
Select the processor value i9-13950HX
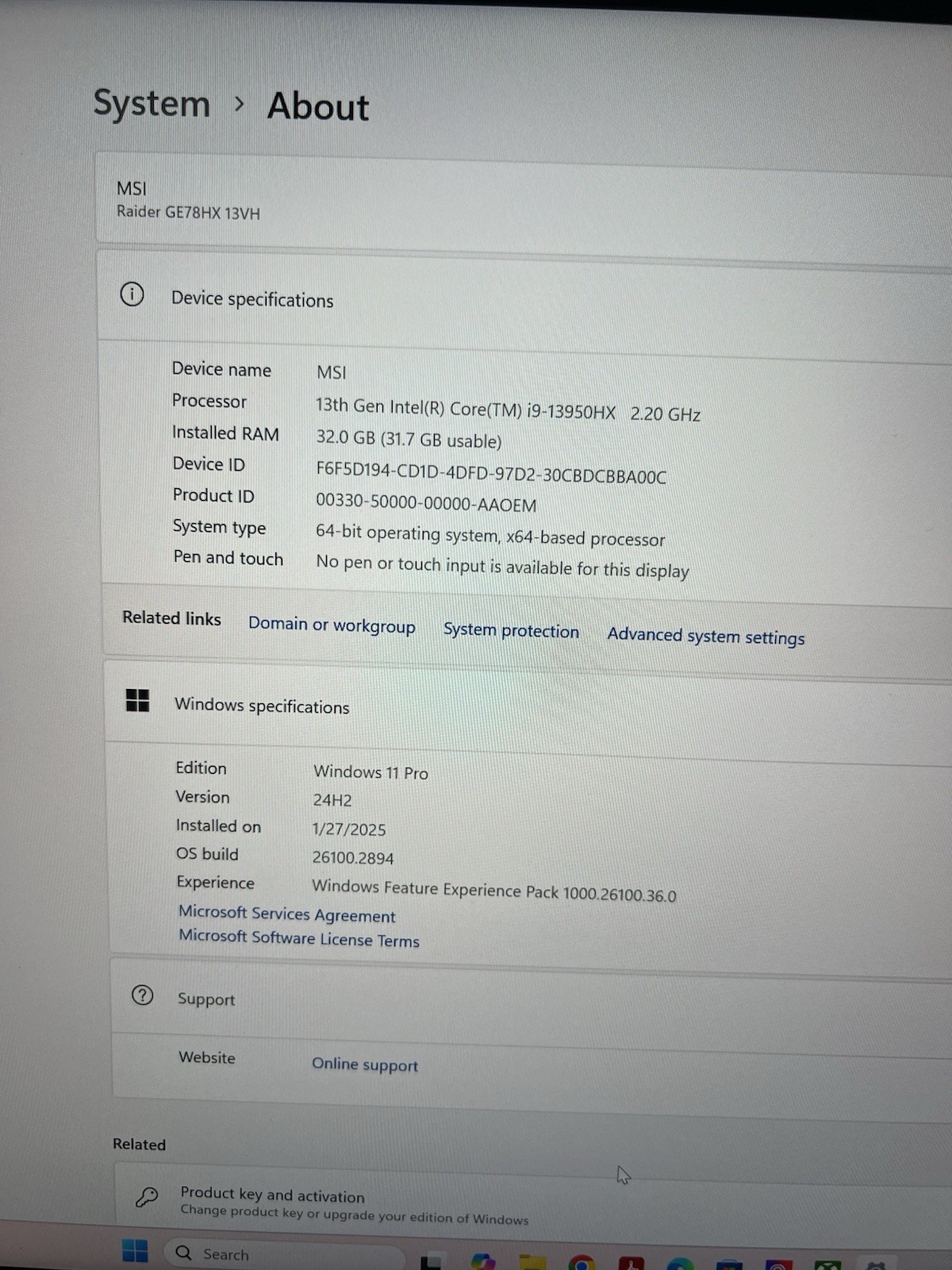click(508, 410)
